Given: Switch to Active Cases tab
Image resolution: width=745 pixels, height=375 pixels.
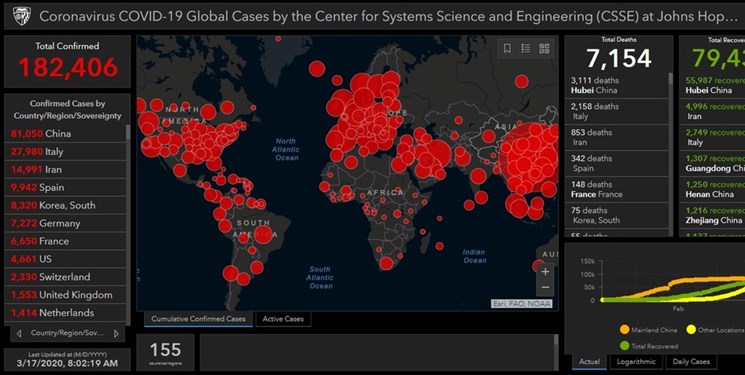Looking at the screenshot, I should (283, 319).
